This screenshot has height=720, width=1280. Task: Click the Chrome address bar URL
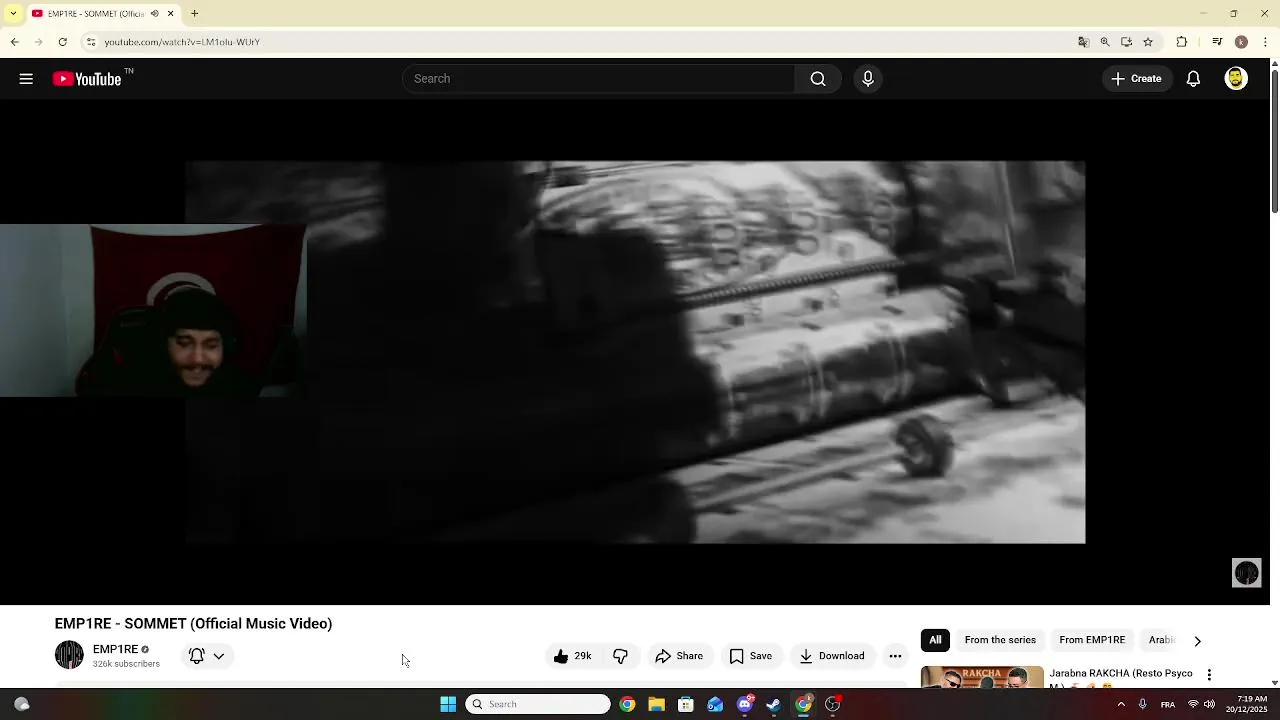pyautogui.click(x=182, y=42)
